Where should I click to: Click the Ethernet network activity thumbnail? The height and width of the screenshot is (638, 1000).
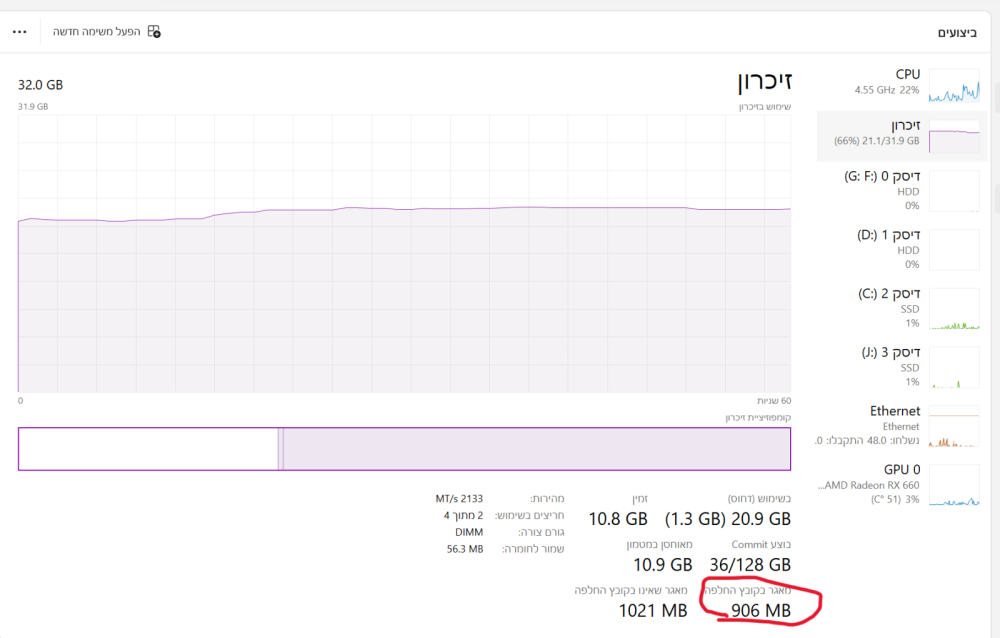pos(954,426)
